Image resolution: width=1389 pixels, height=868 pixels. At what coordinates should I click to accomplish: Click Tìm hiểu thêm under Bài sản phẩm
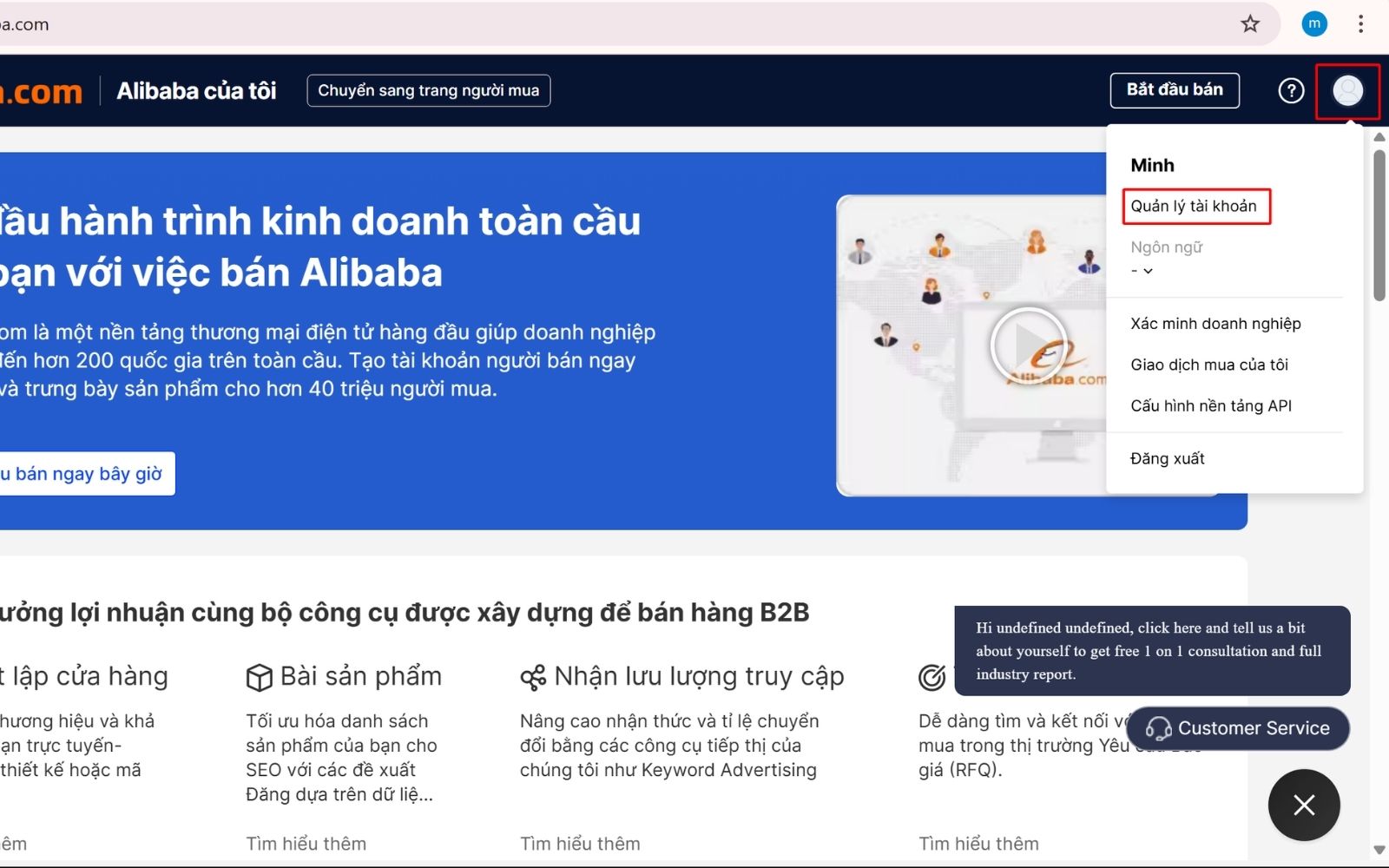[306, 844]
